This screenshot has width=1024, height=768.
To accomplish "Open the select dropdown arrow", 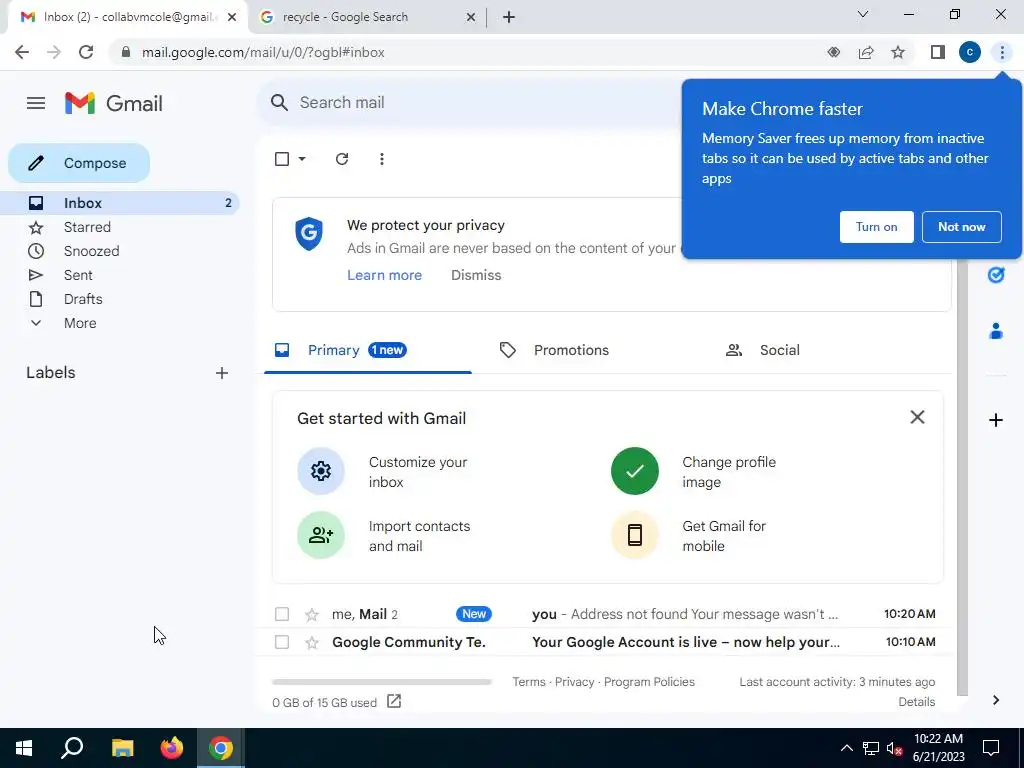I will 302,159.
